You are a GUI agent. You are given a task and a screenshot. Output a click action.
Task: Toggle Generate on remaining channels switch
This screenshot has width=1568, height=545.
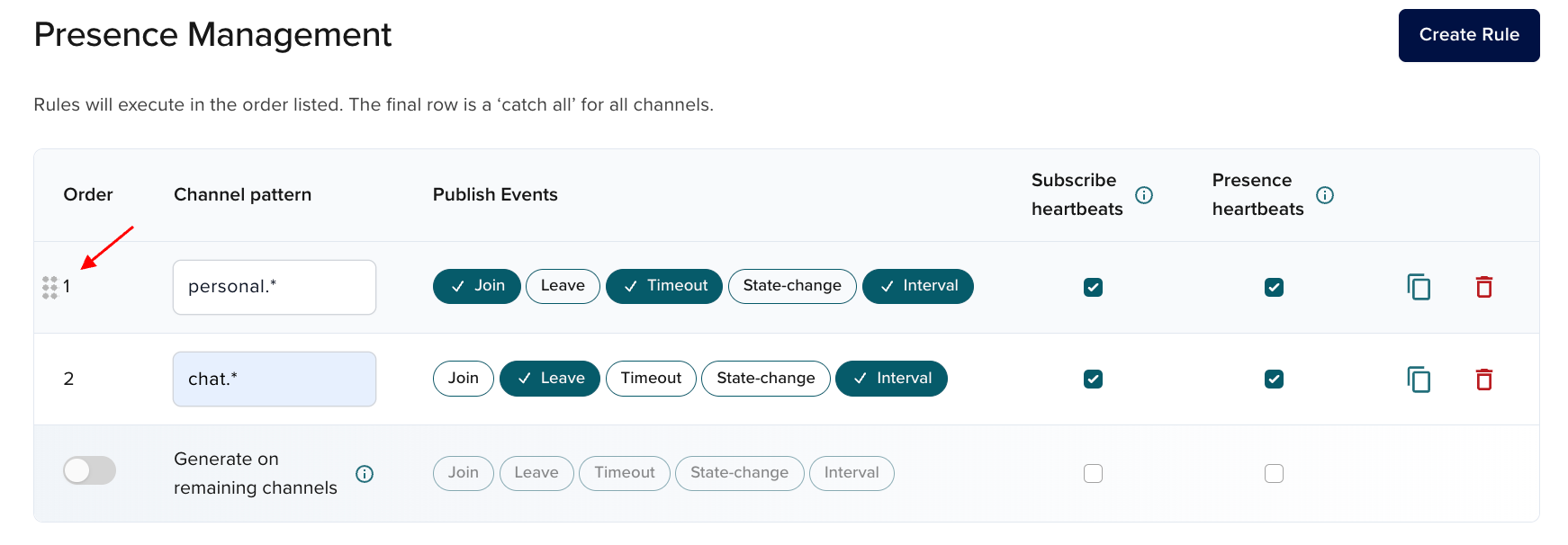tap(89, 470)
